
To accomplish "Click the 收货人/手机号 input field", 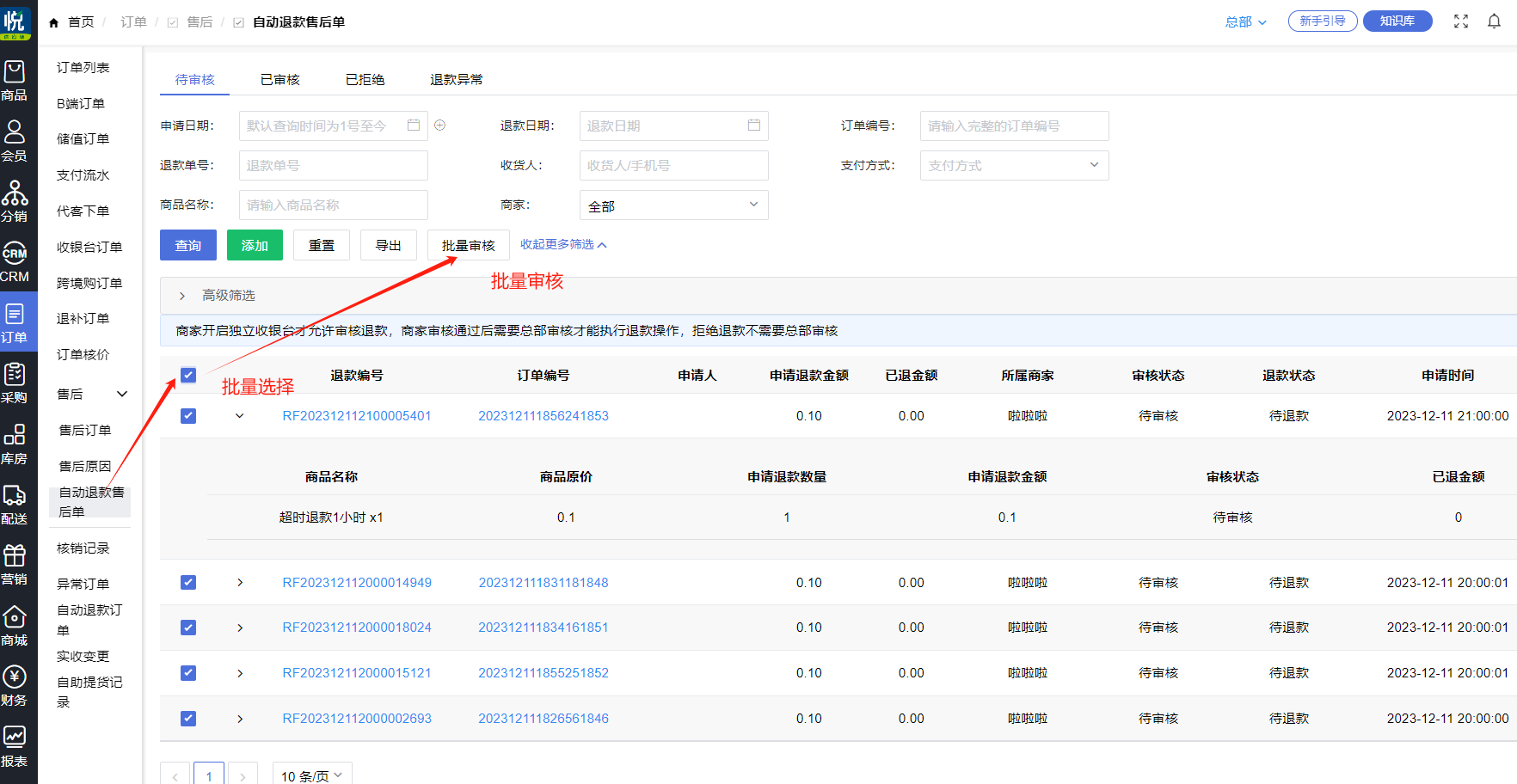I will click(673, 165).
